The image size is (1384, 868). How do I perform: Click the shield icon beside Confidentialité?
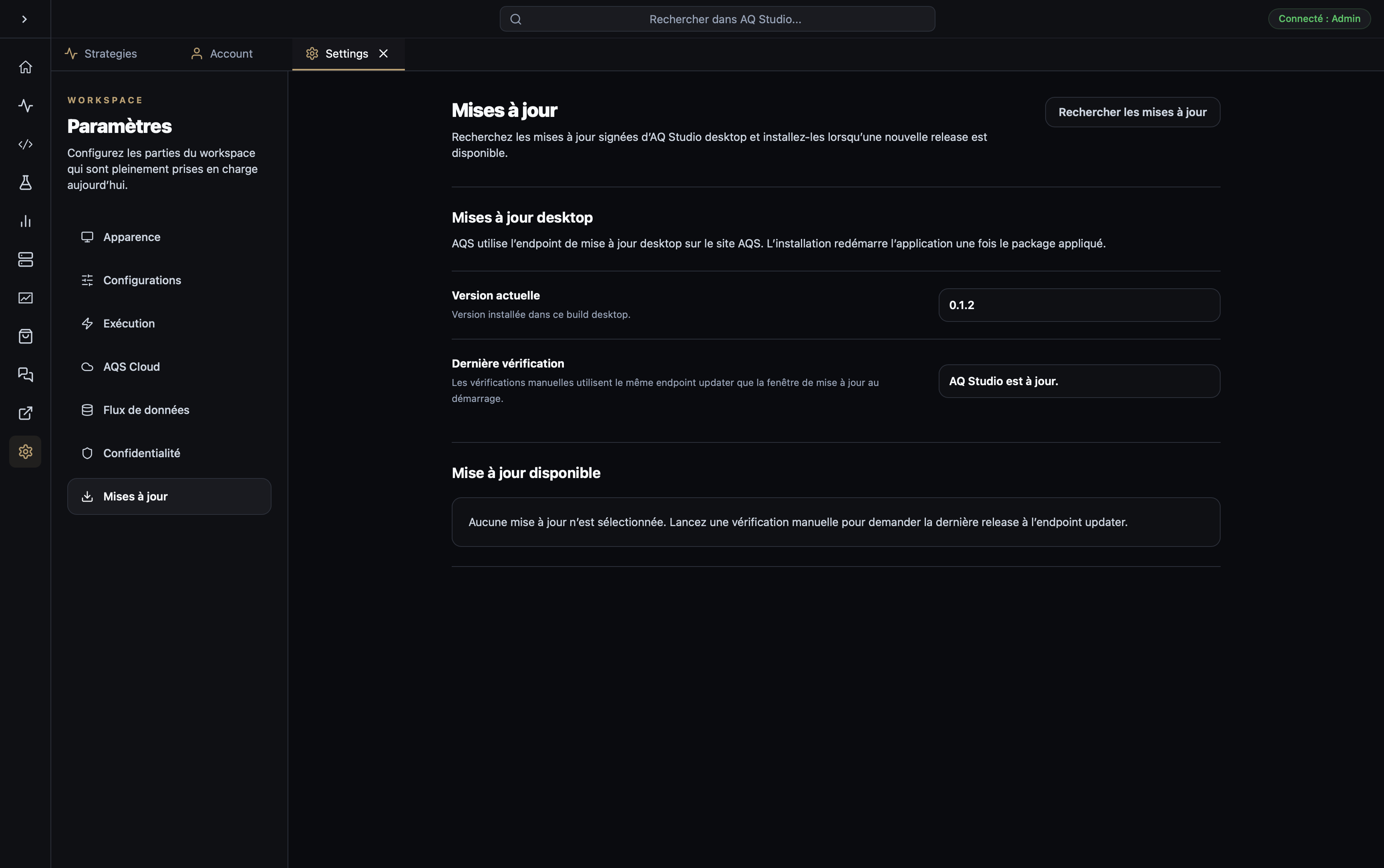point(87,453)
